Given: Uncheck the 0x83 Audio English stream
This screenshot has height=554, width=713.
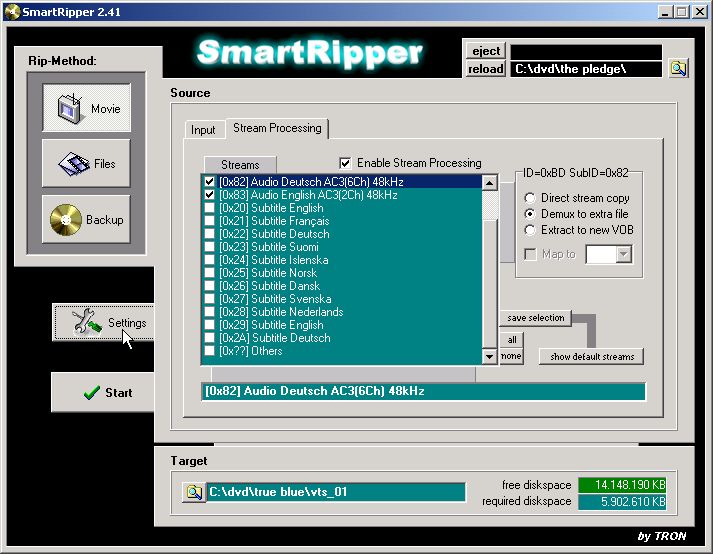Looking at the screenshot, I should (x=209, y=195).
